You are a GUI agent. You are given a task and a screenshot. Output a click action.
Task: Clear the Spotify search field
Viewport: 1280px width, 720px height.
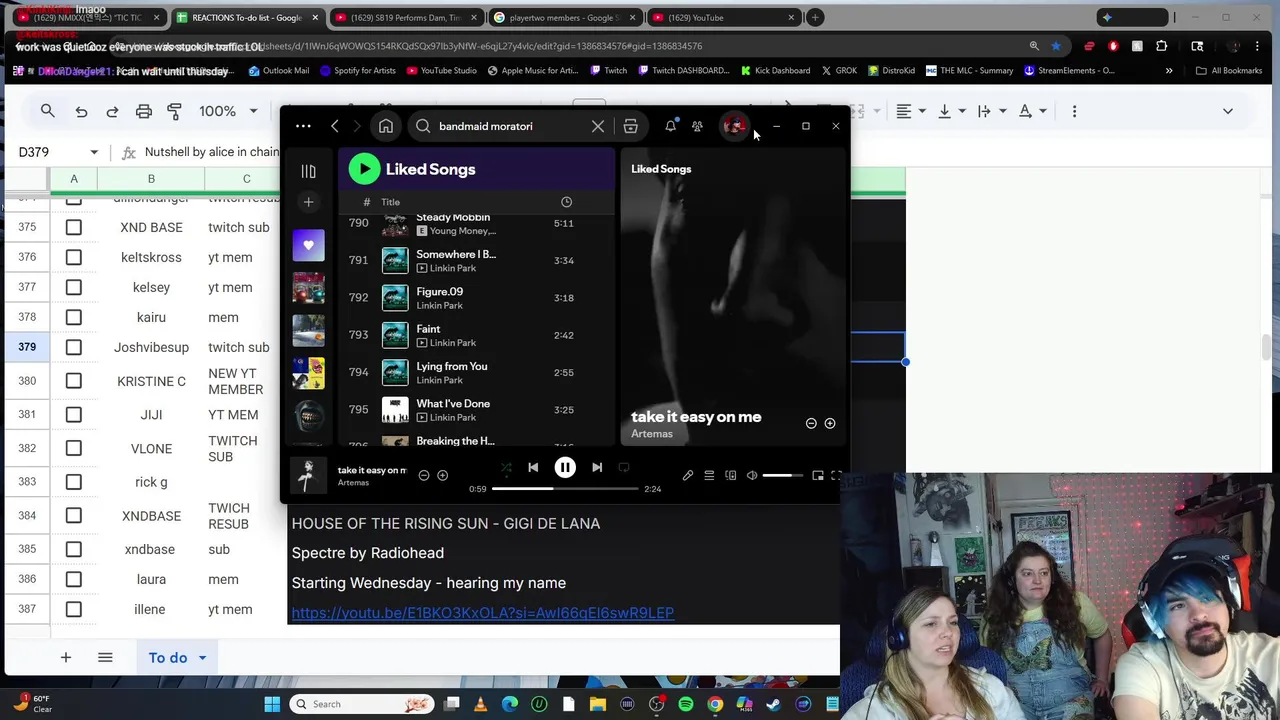(598, 126)
